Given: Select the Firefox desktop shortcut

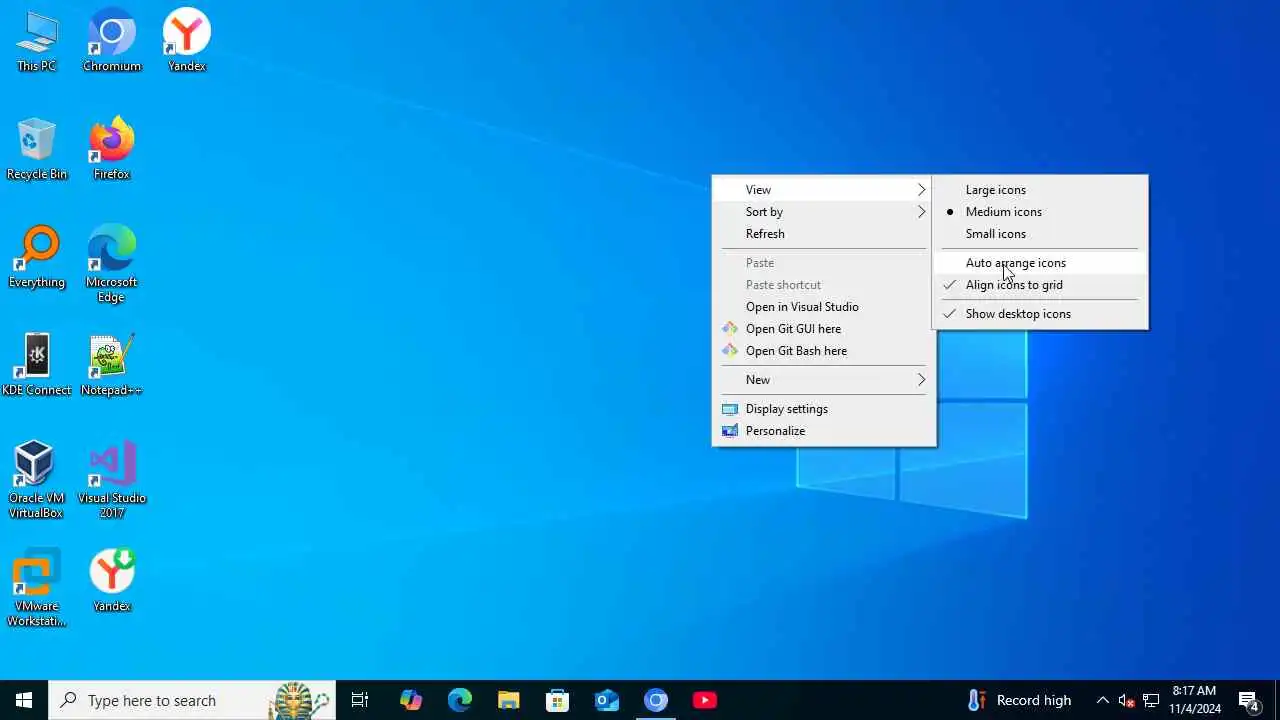Looking at the screenshot, I should click(112, 150).
